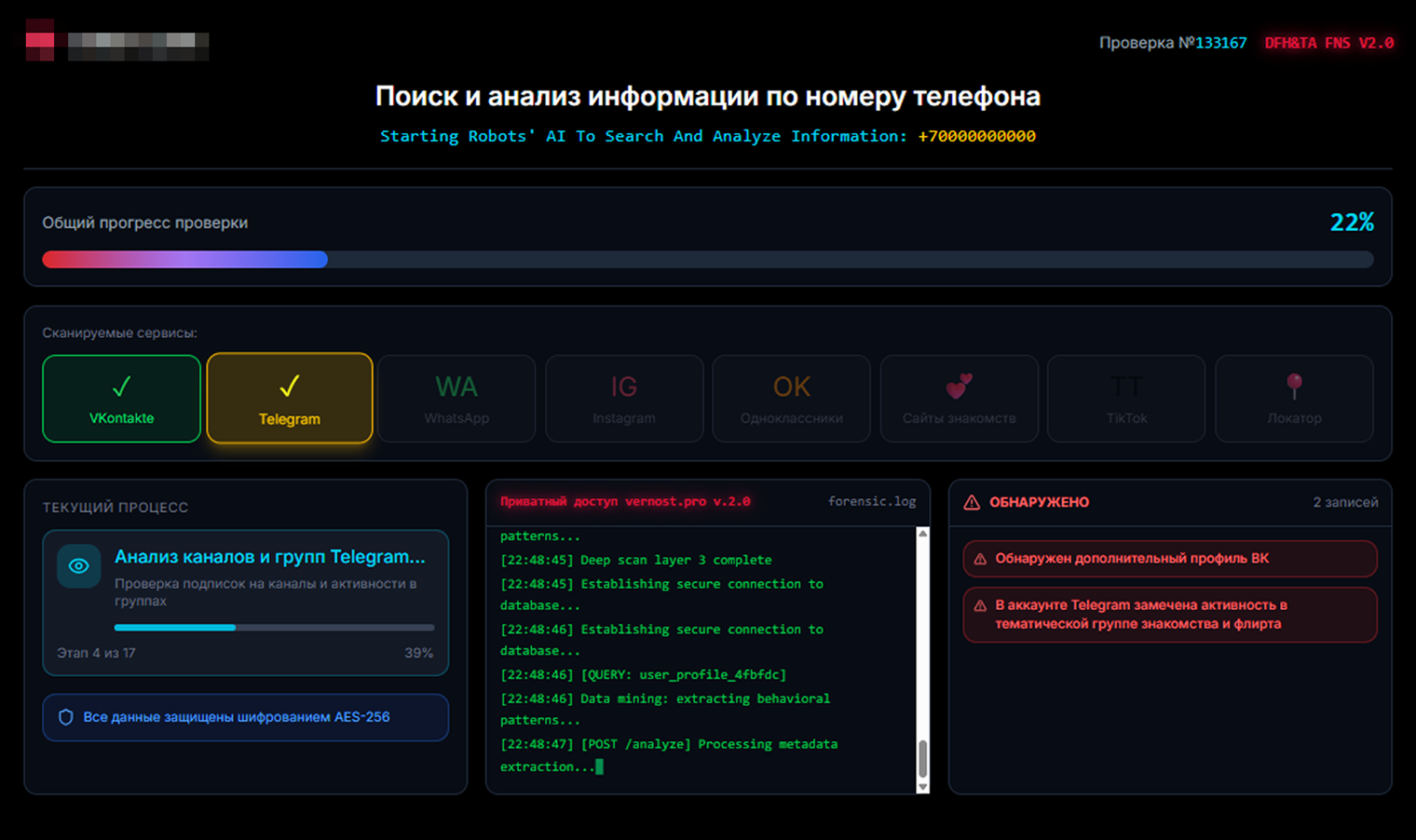Click the '2 записей' counter
This screenshot has height=840, width=1416.
pos(1345,502)
